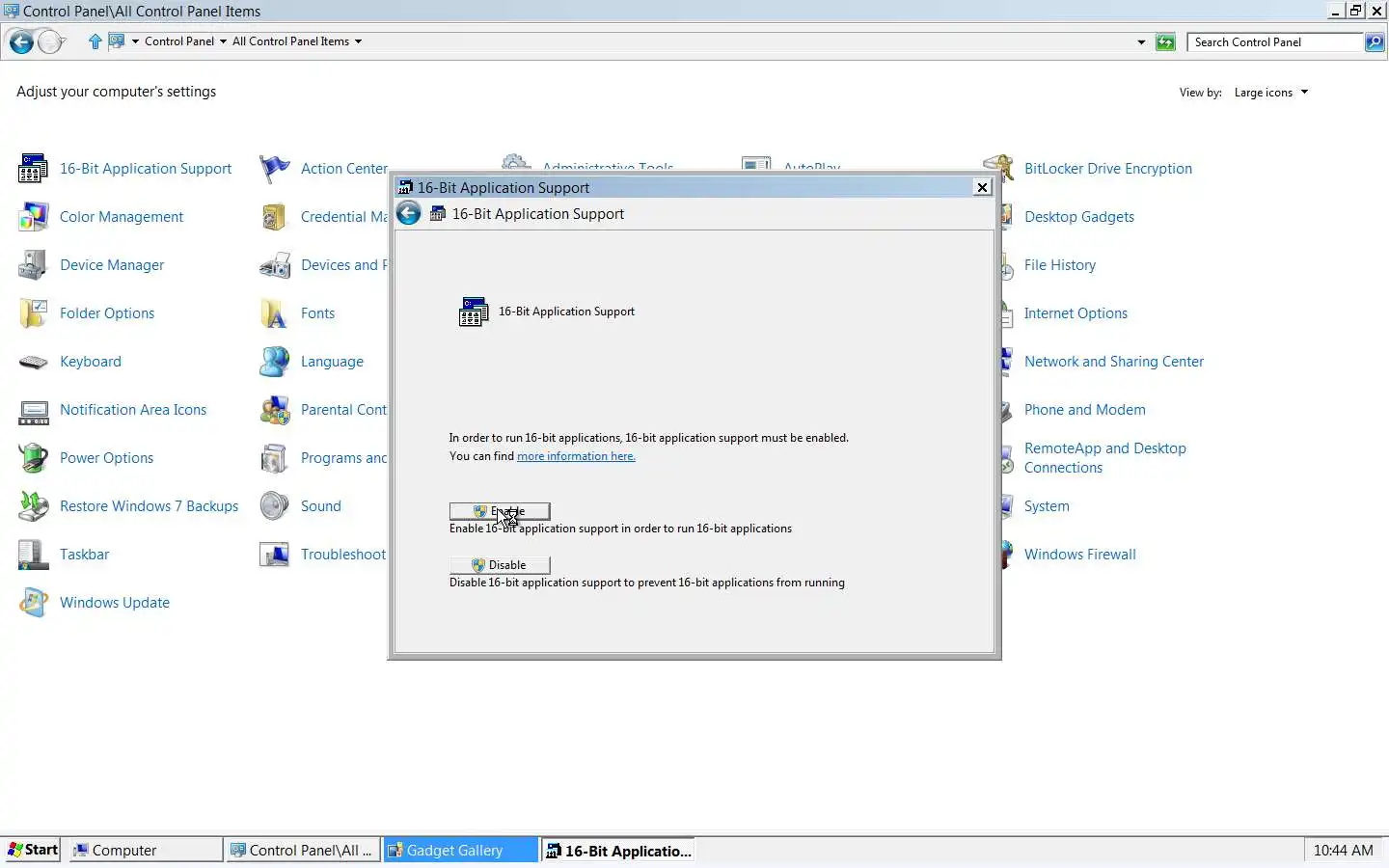Open the Power Options icon
1389x868 pixels.
[x=33, y=458]
